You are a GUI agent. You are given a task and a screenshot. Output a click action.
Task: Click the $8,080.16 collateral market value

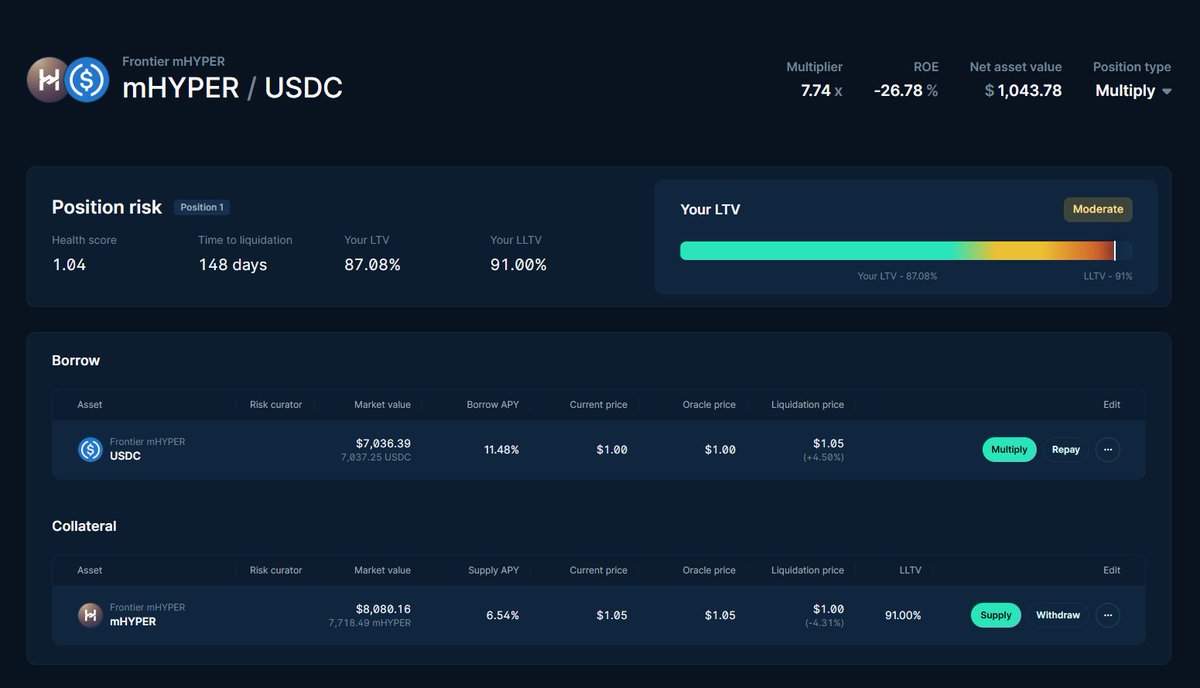coord(383,609)
